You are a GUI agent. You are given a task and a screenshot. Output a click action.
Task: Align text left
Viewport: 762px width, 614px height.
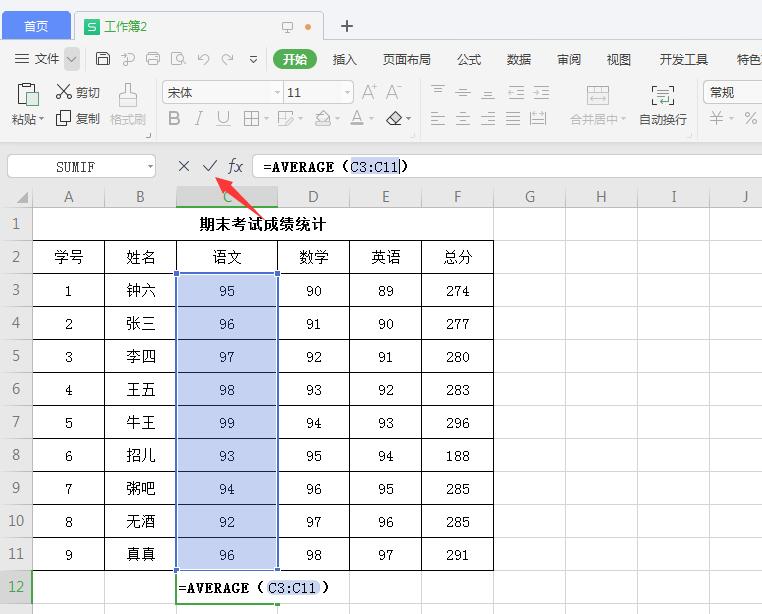pos(437,118)
